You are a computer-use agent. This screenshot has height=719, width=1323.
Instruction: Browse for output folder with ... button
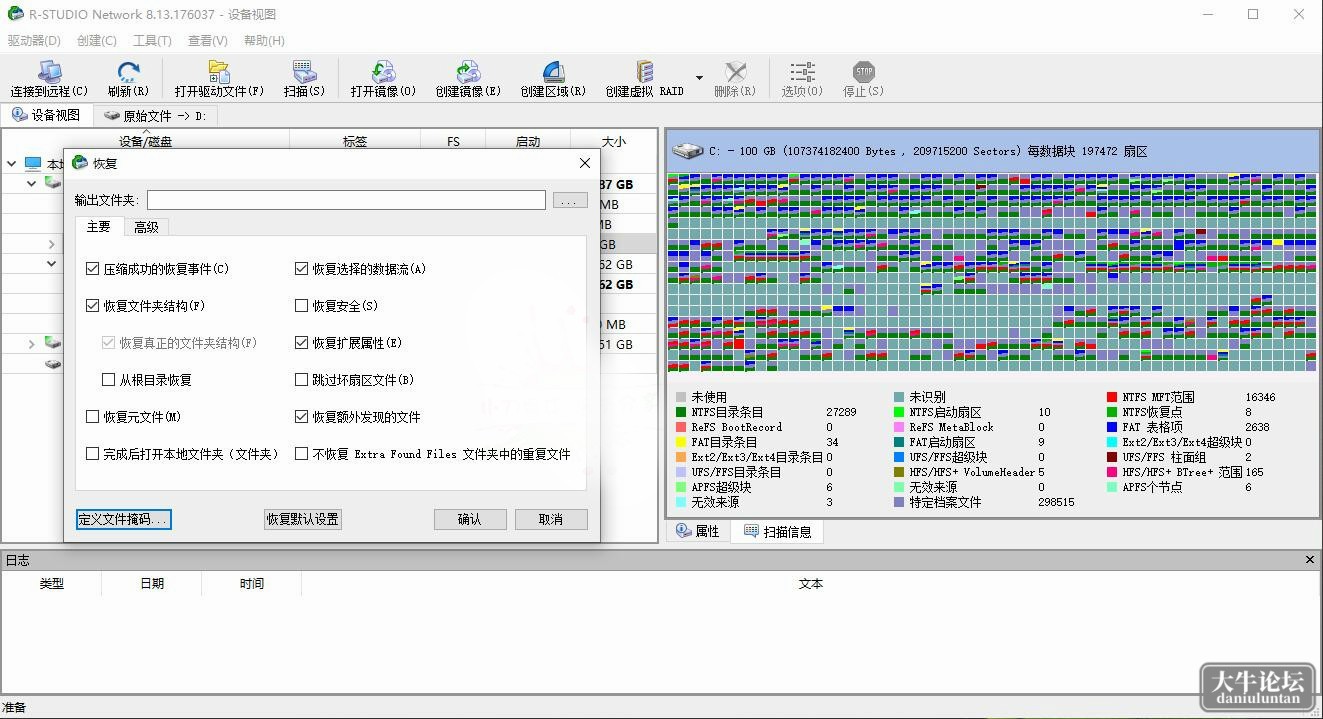pos(569,201)
